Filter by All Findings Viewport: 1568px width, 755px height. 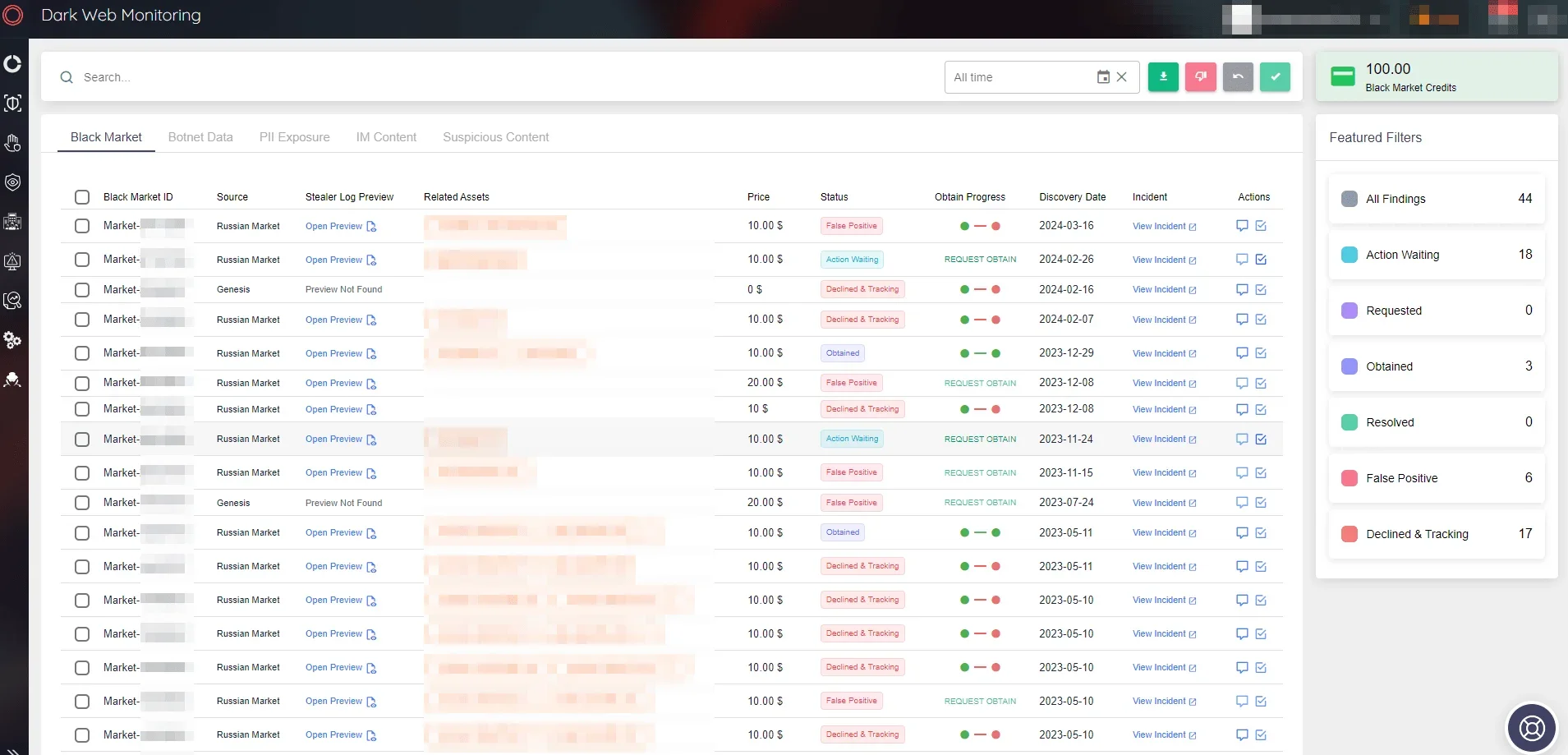tap(1437, 199)
